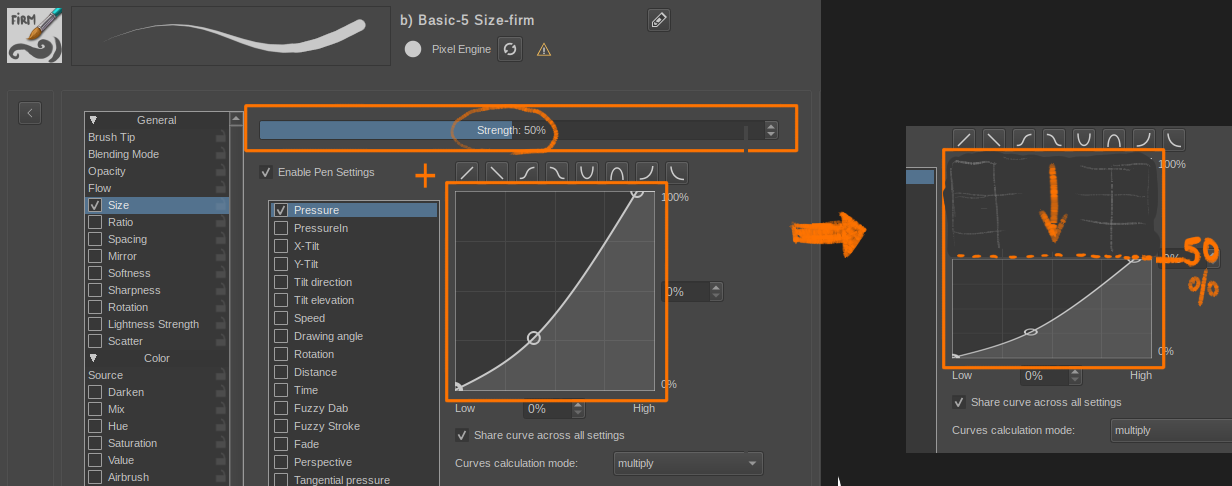Viewport: 1232px width, 486px height.
Task: Apply the U-shape preset in the right example panel
Action: (x=1084, y=138)
